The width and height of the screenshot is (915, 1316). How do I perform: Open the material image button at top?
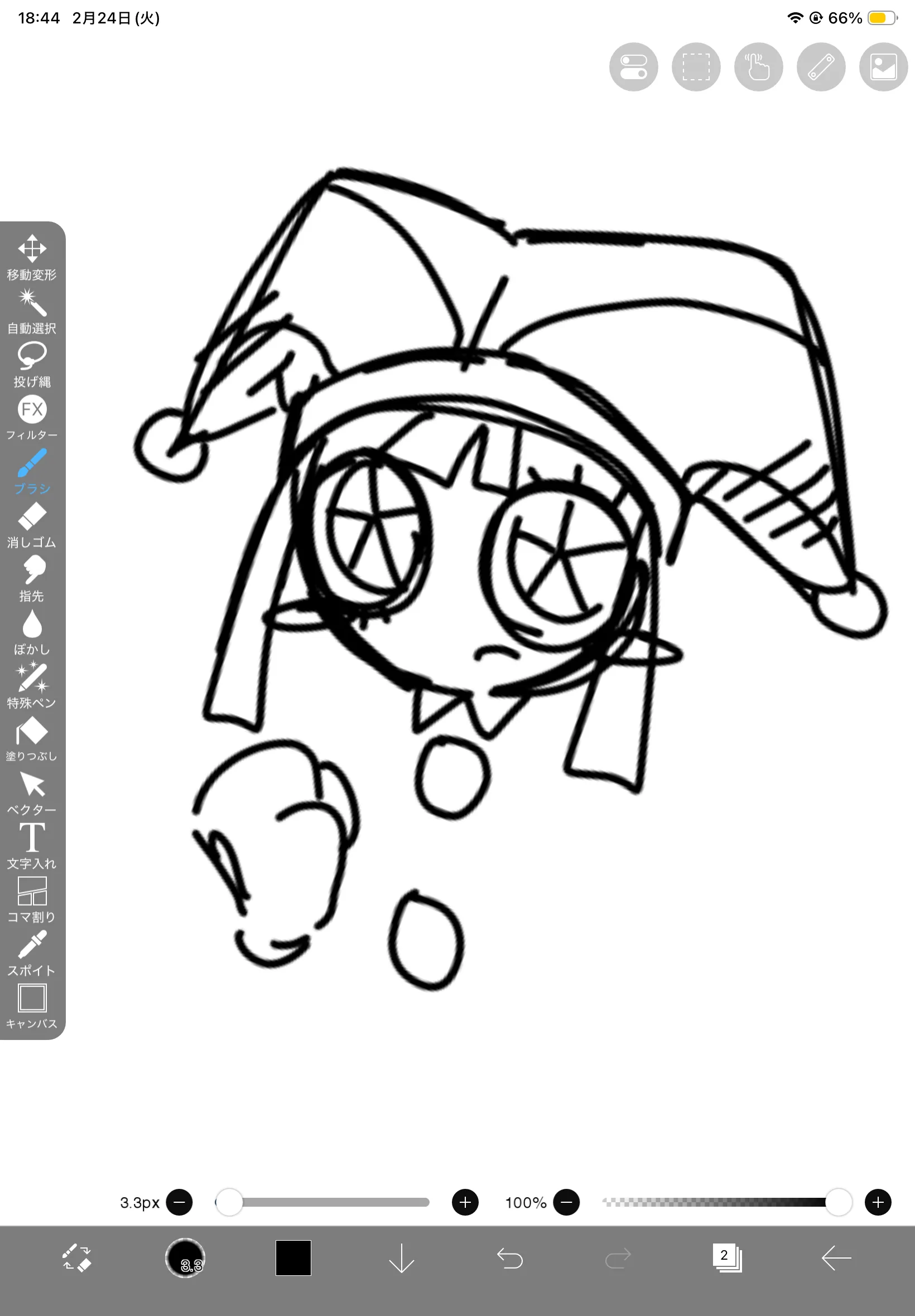(883, 67)
